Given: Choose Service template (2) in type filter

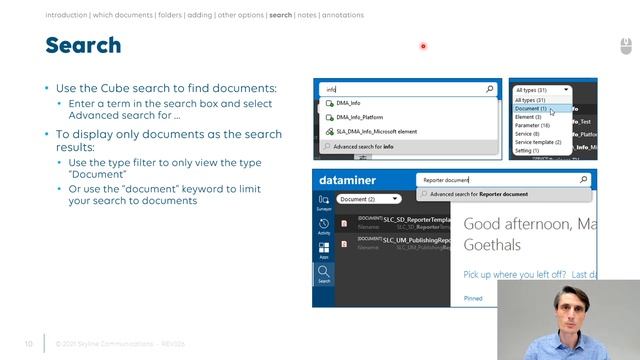Looking at the screenshot, I should (542, 142).
